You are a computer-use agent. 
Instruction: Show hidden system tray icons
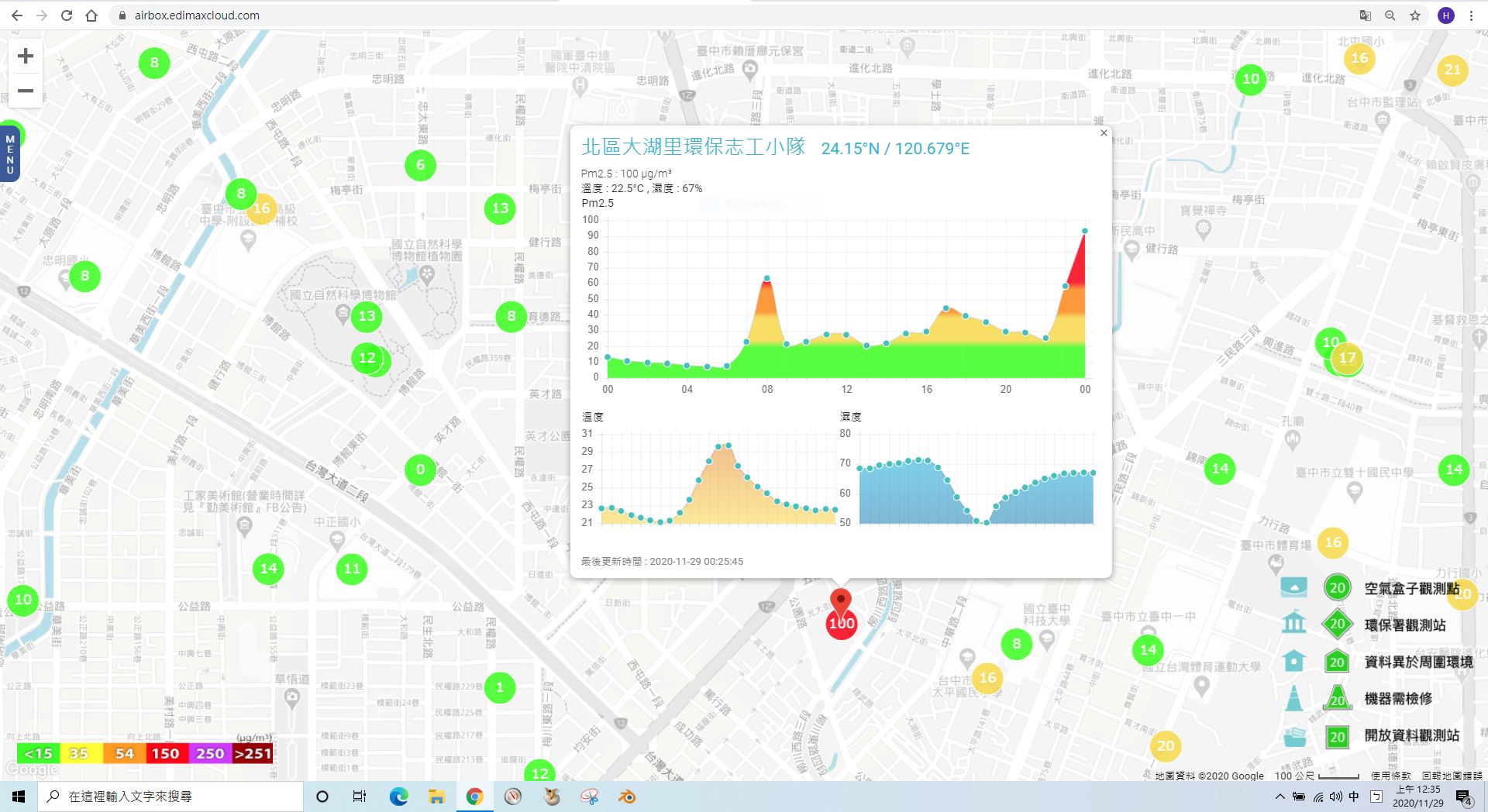(1280, 797)
